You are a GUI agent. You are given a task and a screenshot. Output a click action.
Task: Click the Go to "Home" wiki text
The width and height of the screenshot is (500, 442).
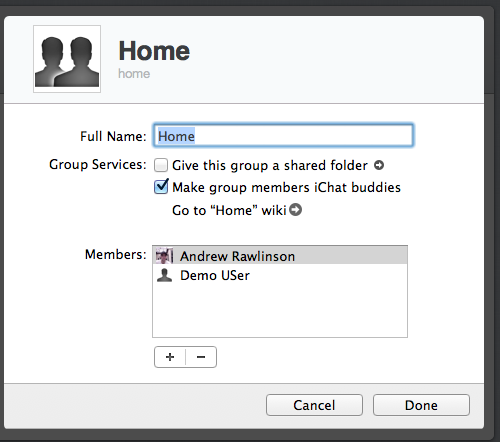coord(229,210)
